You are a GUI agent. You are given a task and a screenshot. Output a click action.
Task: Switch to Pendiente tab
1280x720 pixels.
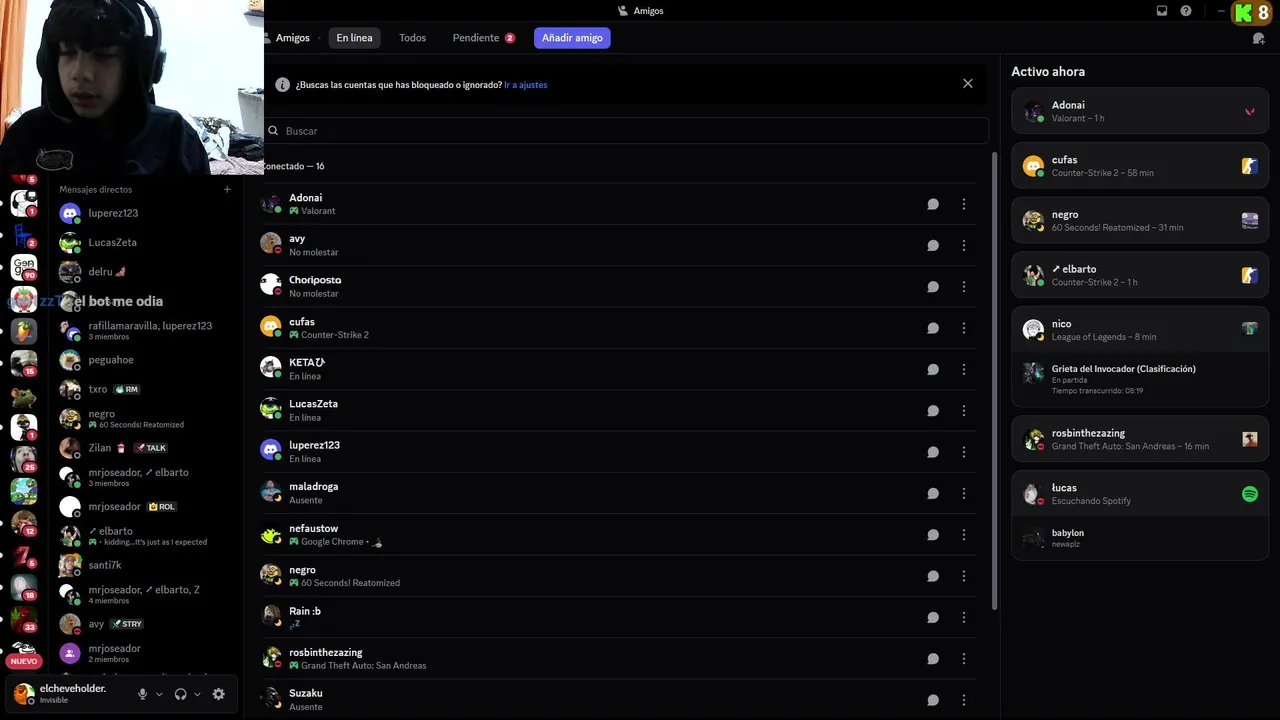(x=484, y=38)
